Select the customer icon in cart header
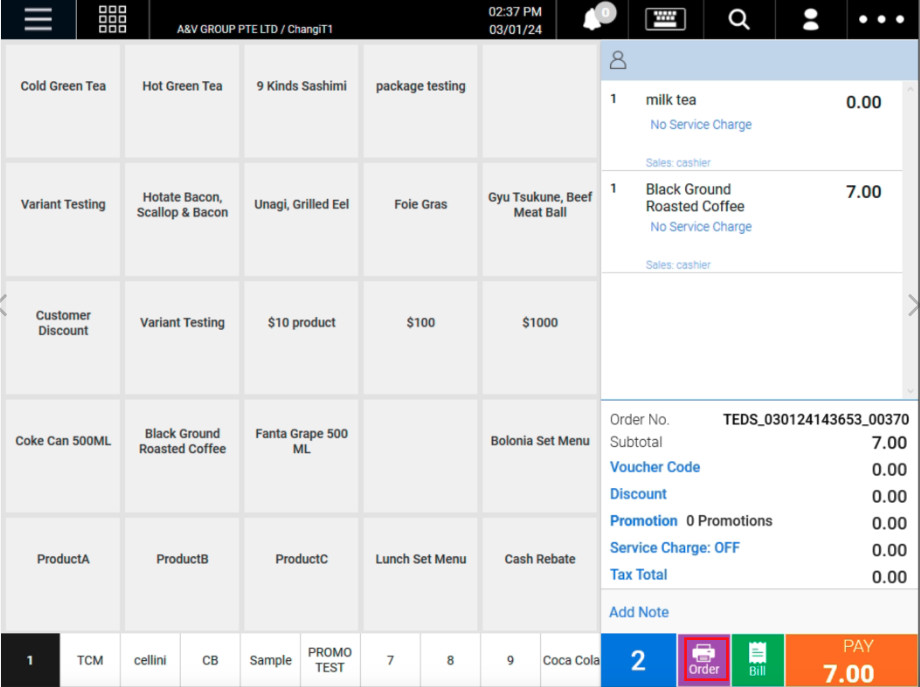The height and width of the screenshot is (687, 920). [618, 61]
